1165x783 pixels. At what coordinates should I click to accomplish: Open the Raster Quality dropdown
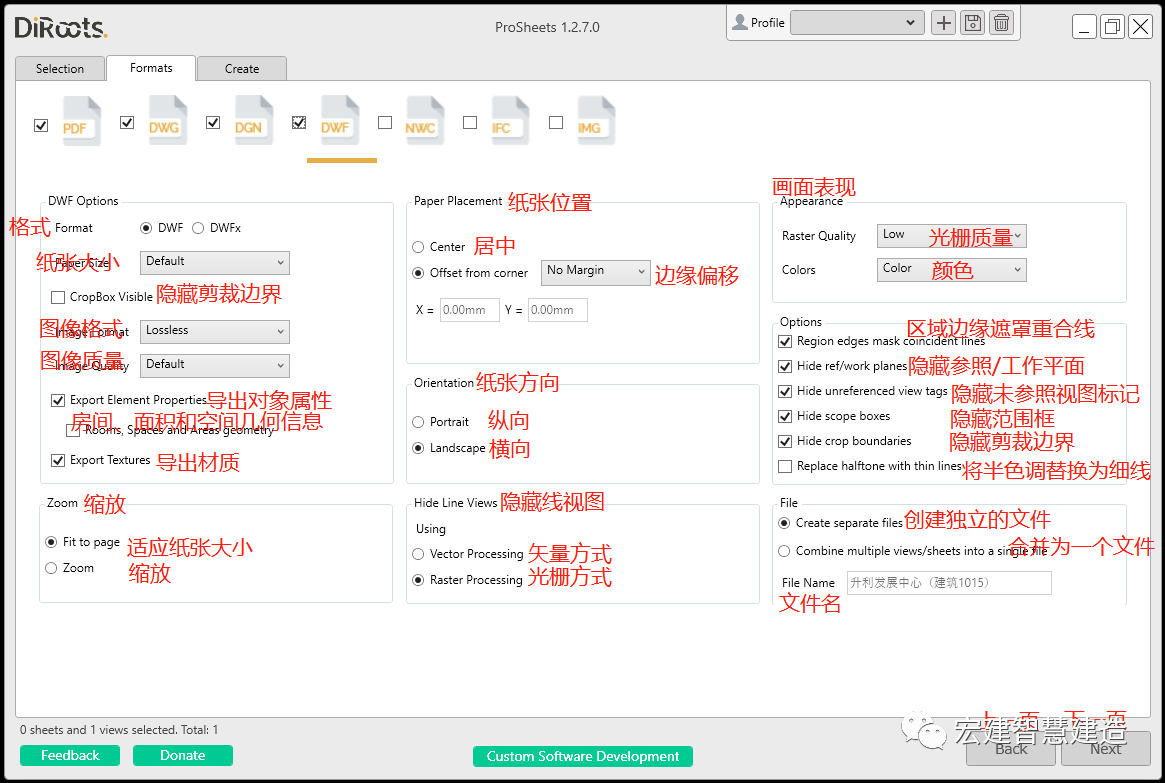(x=952, y=235)
